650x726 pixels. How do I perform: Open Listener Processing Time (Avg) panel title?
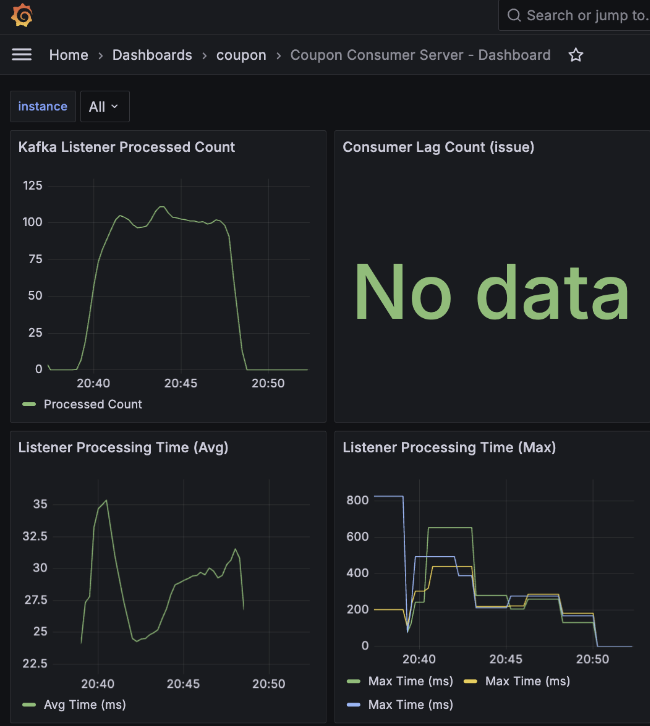click(x=123, y=447)
